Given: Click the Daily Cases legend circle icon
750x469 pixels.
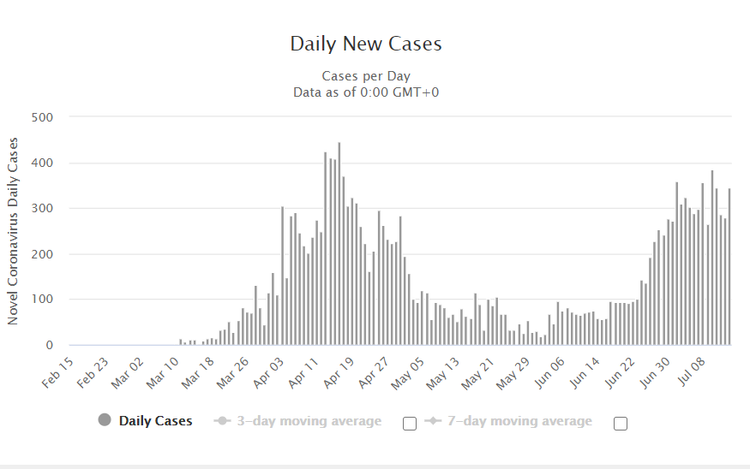Looking at the screenshot, I should point(104,421).
